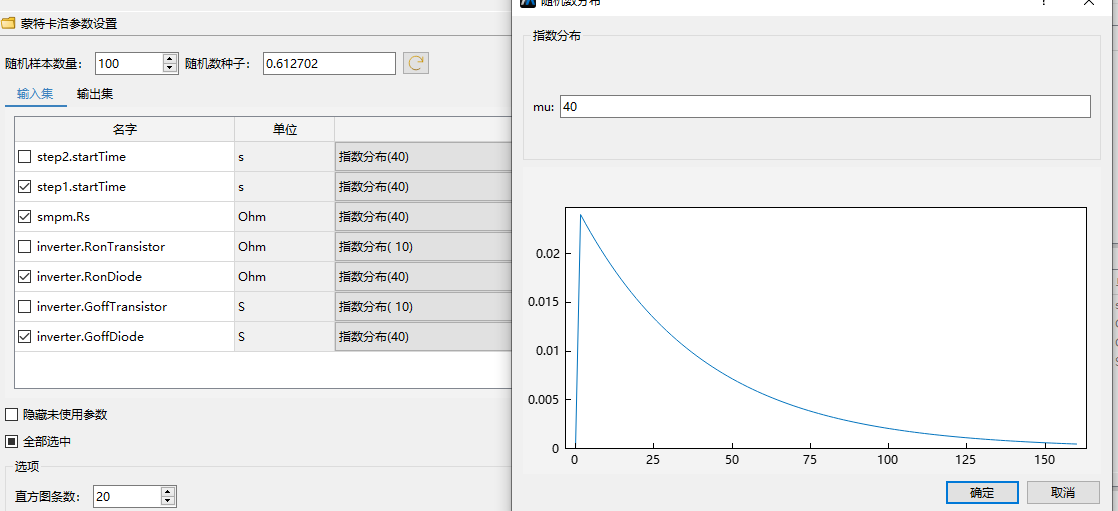The image size is (1118, 511).
Task: Click the s unit cell for step1.startTime
Action: pos(284,187)
